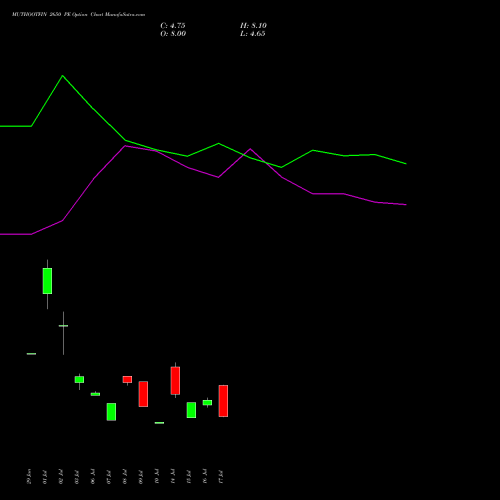Viewport: 500px width, 500px height.
Task: Click the green 07 Jul candlestick body
Action: tap(111, 412)
